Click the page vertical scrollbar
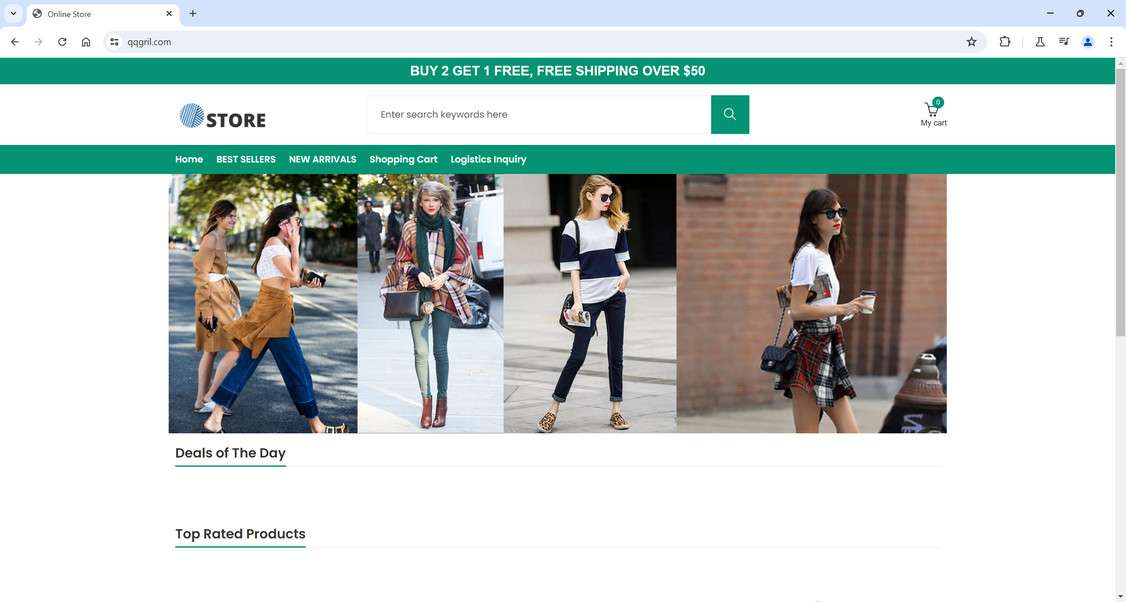 coord(1120,201)
